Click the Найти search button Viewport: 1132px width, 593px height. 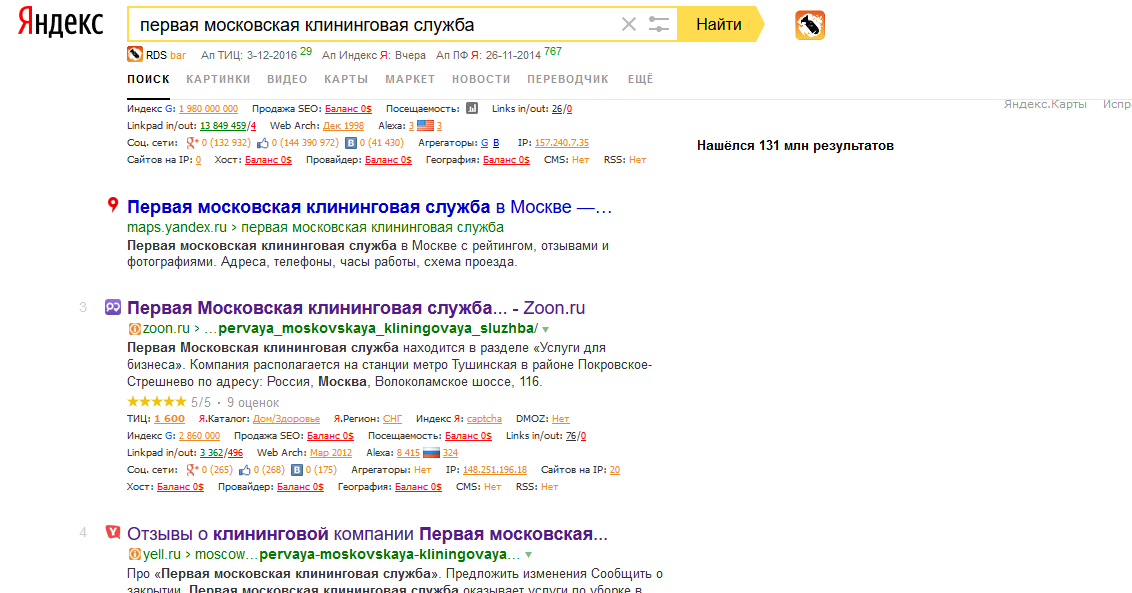coord(719,25)
